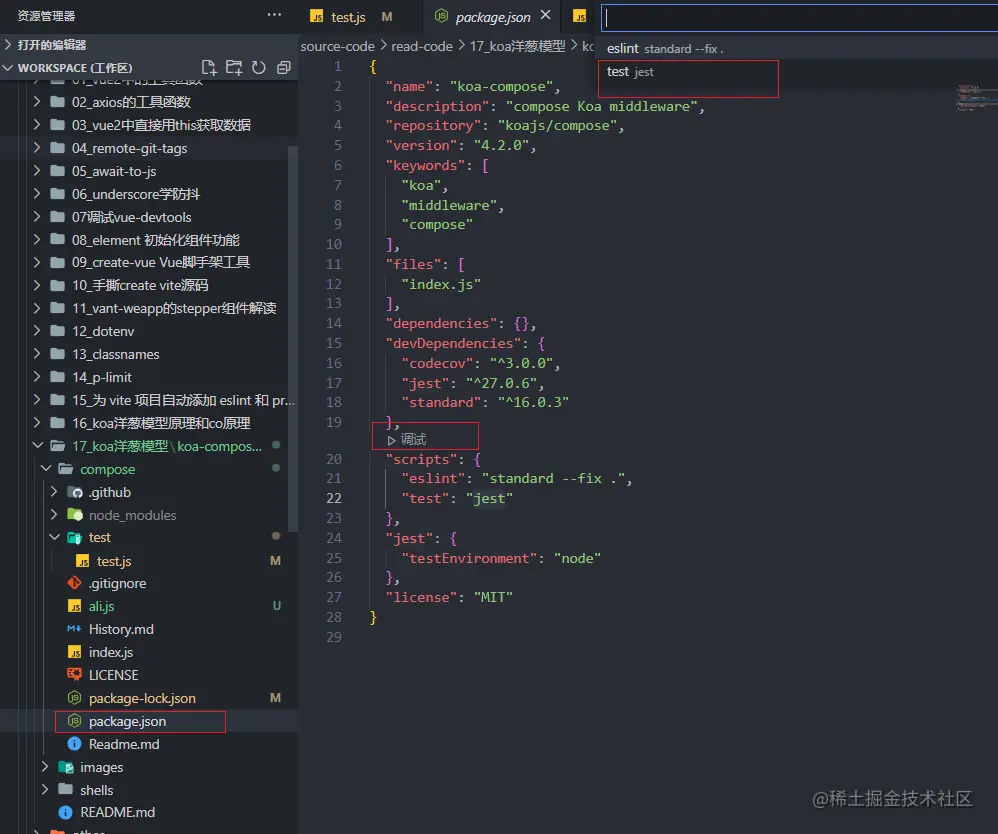The height and width of the screenshot is (834, 998).
Task: Select the package.json editor tab
Action: 493,17
